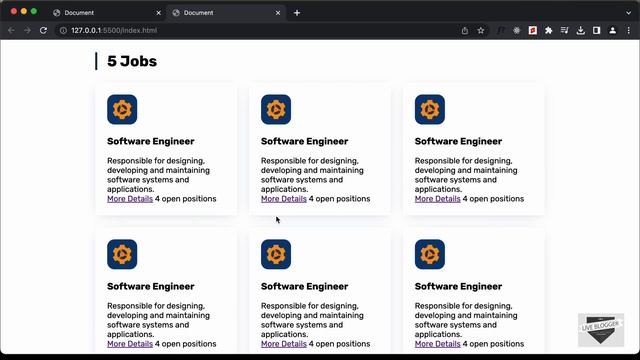
Task: Open the profile avatar icon
Action: coord(613,31)
